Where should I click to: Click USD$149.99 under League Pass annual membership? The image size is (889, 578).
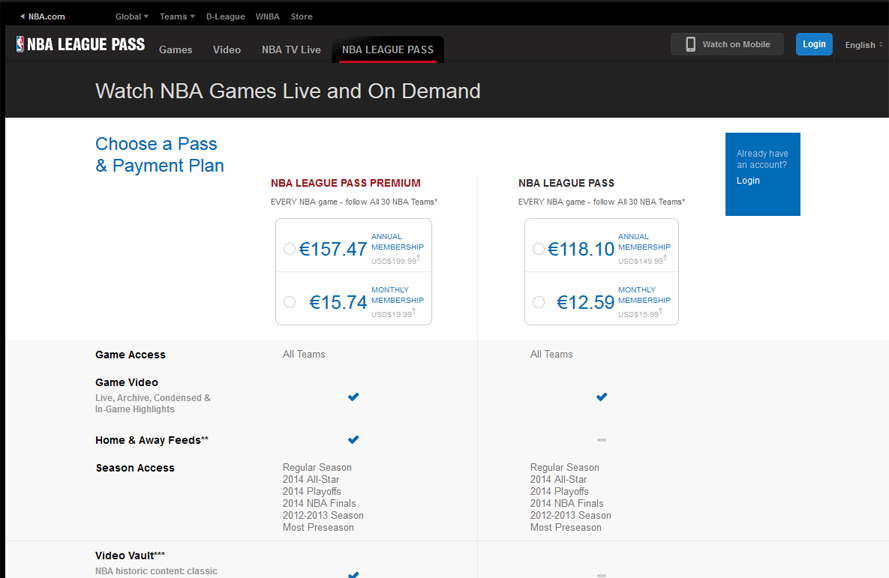coord(642,261)
